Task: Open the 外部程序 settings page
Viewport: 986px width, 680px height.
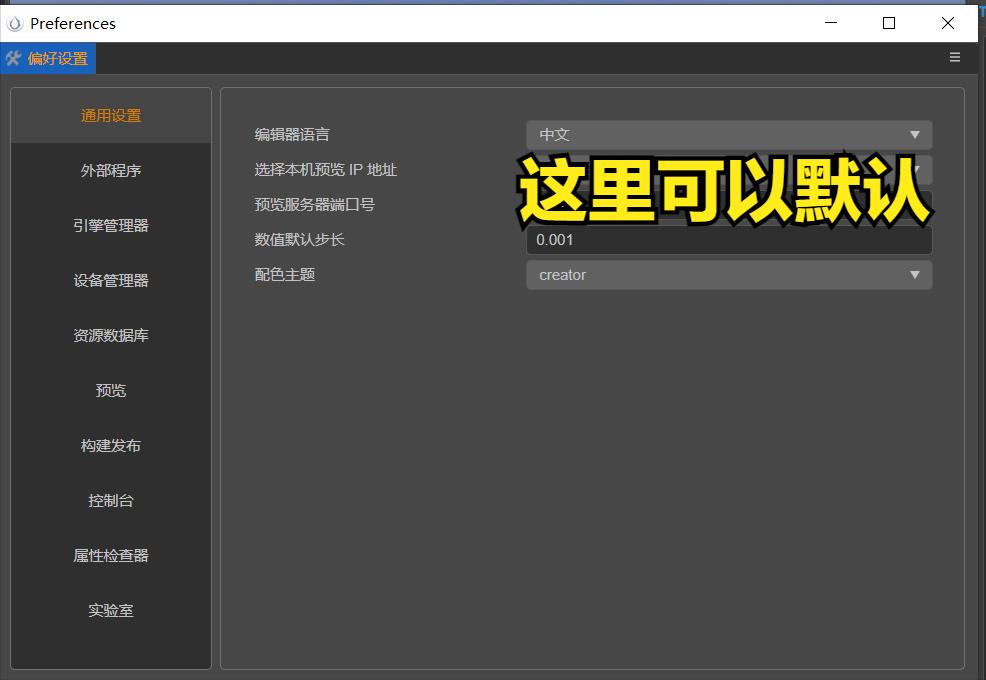Action: coord(110,170)
